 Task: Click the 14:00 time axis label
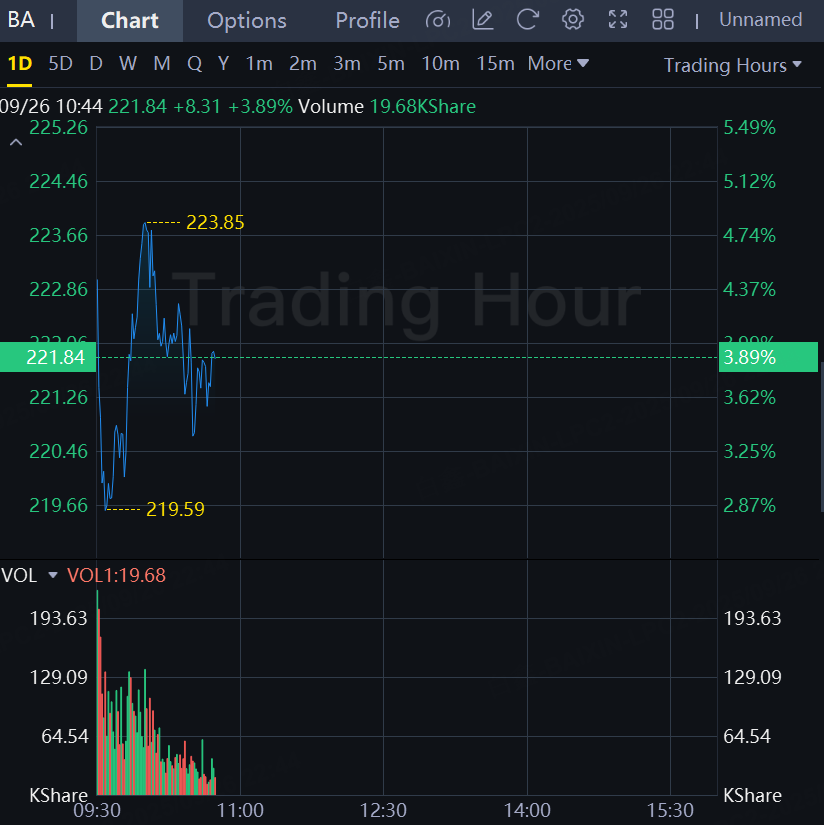[527, 810]
